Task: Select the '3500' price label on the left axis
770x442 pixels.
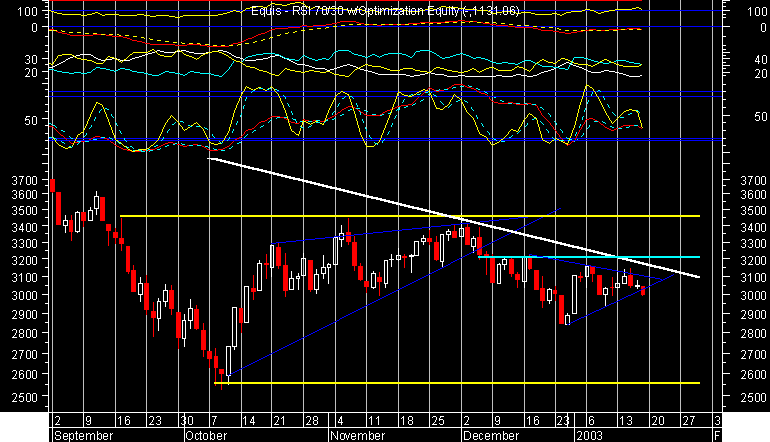Action: [25, 211]
